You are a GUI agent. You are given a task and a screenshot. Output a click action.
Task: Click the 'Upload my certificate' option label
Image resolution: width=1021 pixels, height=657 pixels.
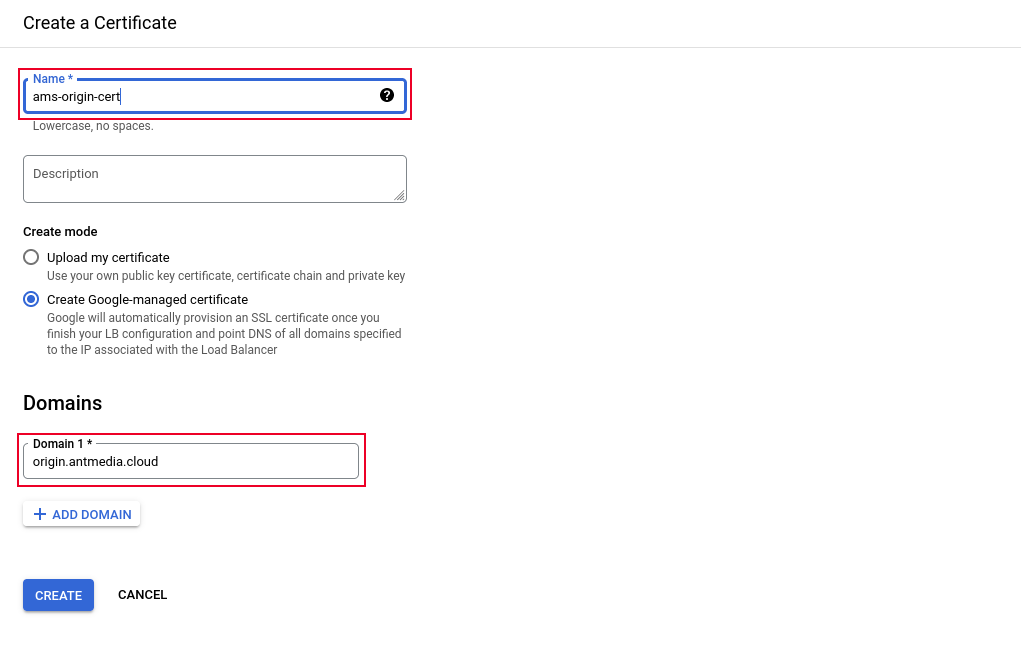tap(108, 258)
